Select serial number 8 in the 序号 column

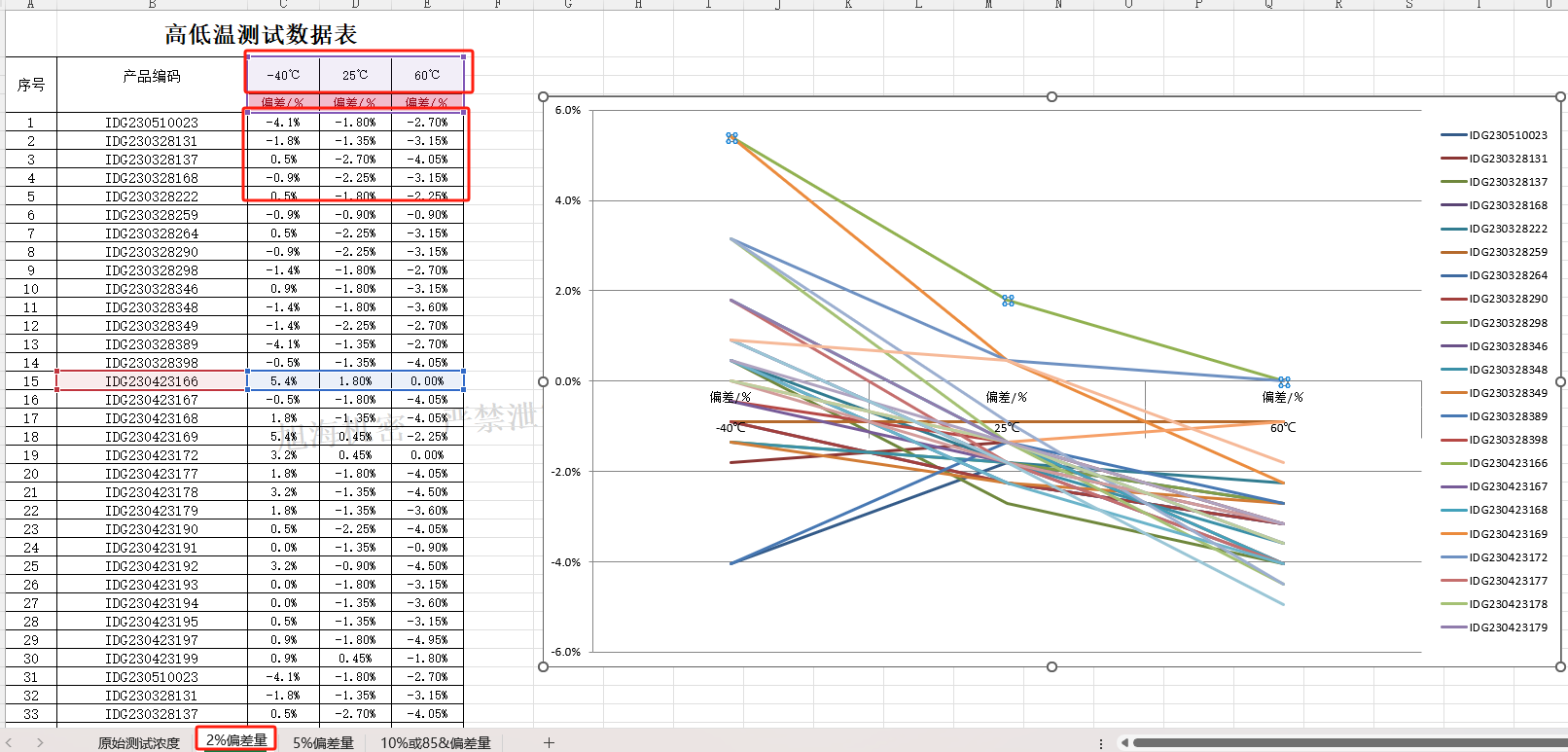pos(31,252)
